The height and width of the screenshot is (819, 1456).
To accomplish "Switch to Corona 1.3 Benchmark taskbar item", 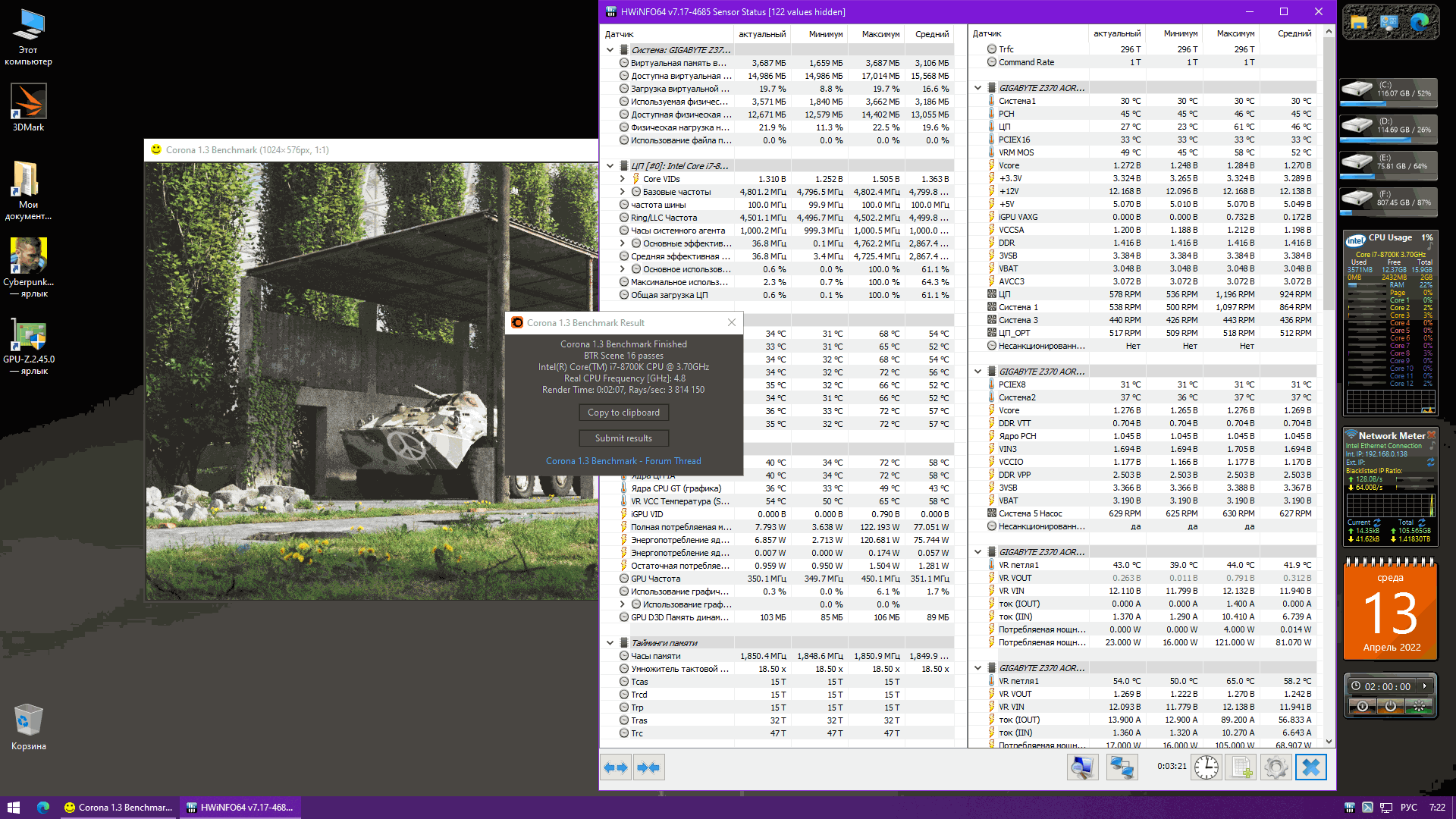I will [118, 808].
